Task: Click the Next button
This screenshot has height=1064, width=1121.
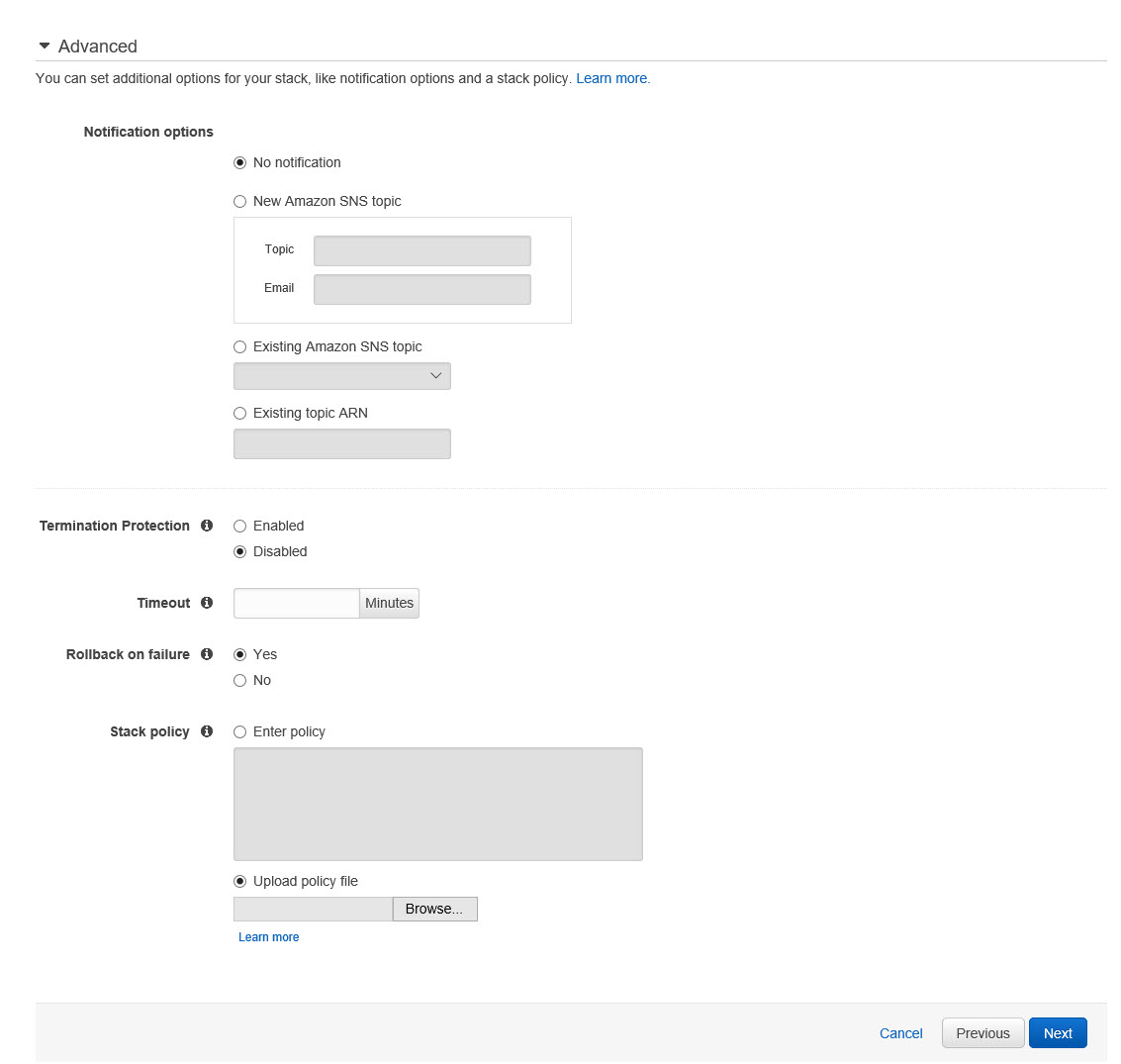Action: [x=1058, y=1033]
